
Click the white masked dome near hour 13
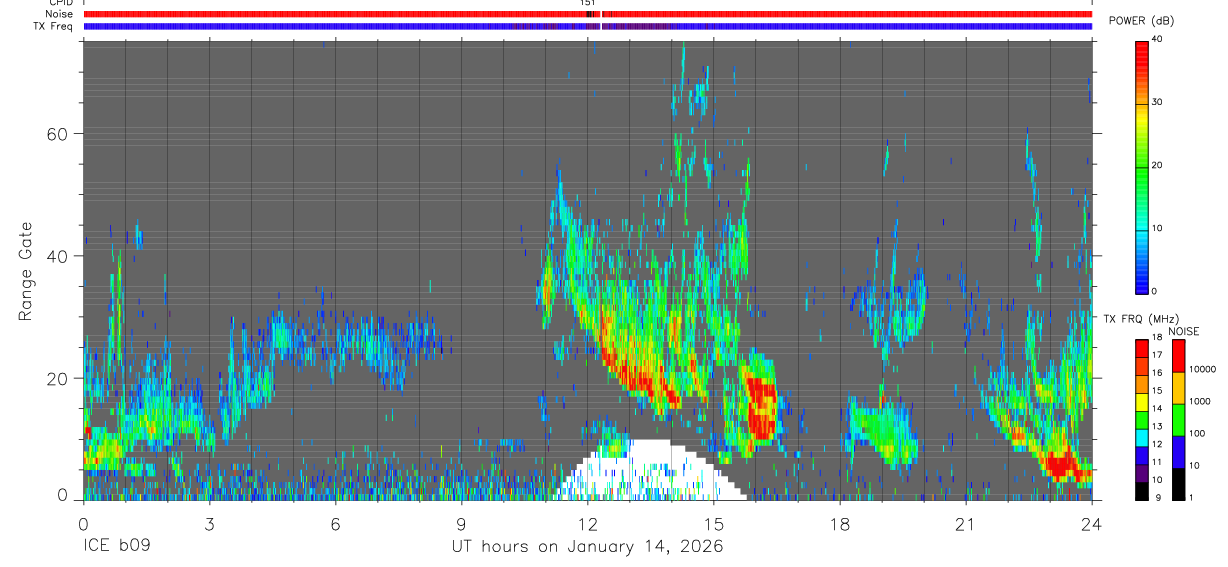click(x=651, y=470)
